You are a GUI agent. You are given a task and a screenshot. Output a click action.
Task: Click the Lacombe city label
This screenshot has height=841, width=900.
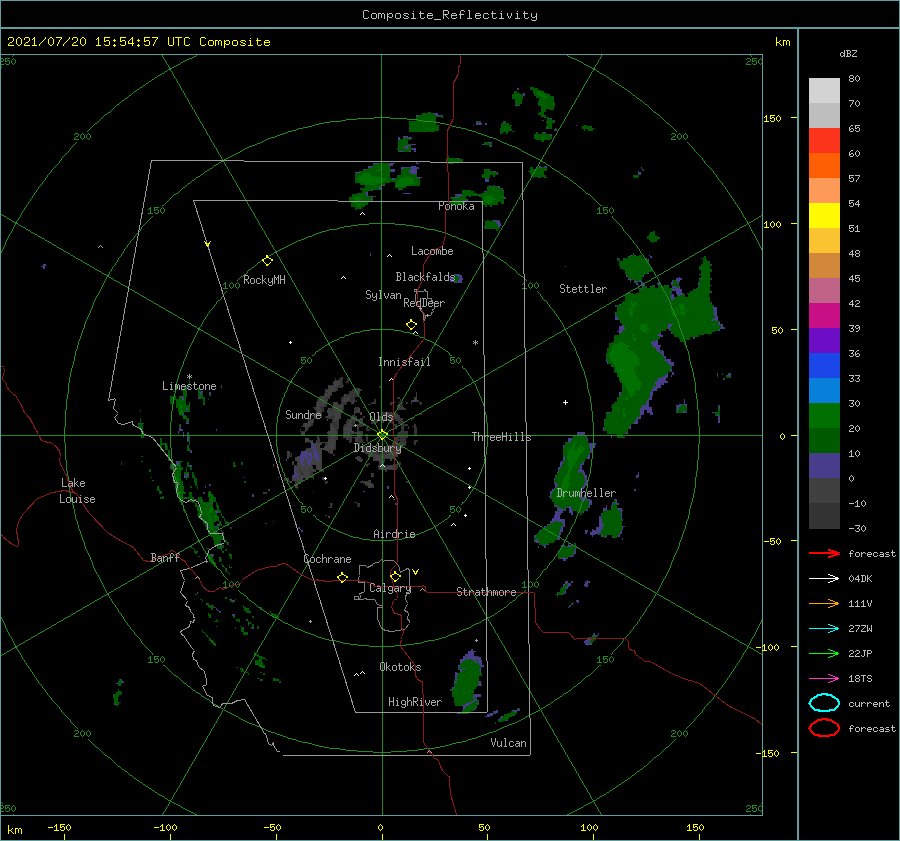coord(432,251)
